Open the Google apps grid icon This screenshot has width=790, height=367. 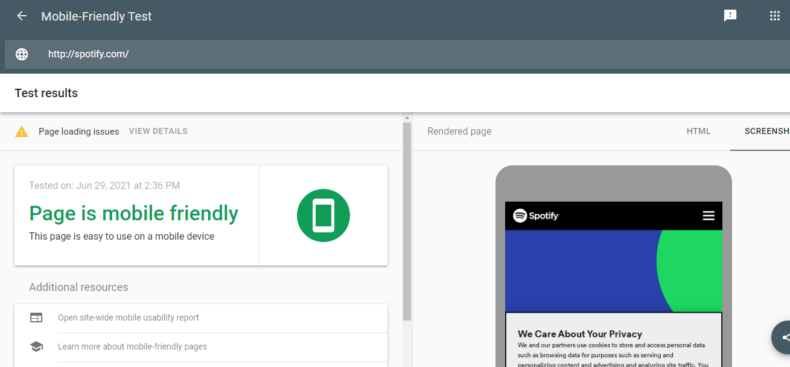click(775, 16)
